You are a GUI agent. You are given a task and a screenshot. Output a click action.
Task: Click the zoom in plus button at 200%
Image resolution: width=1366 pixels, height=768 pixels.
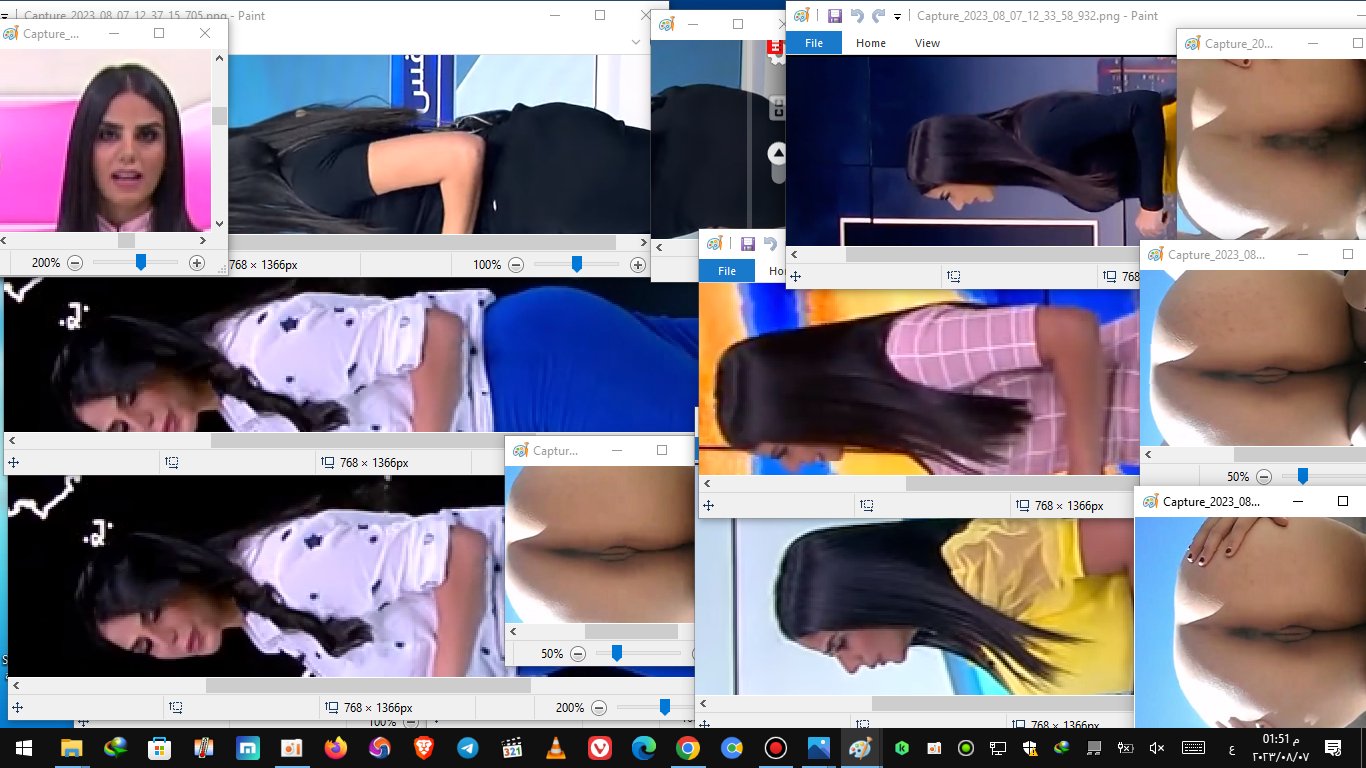[197, 263]
